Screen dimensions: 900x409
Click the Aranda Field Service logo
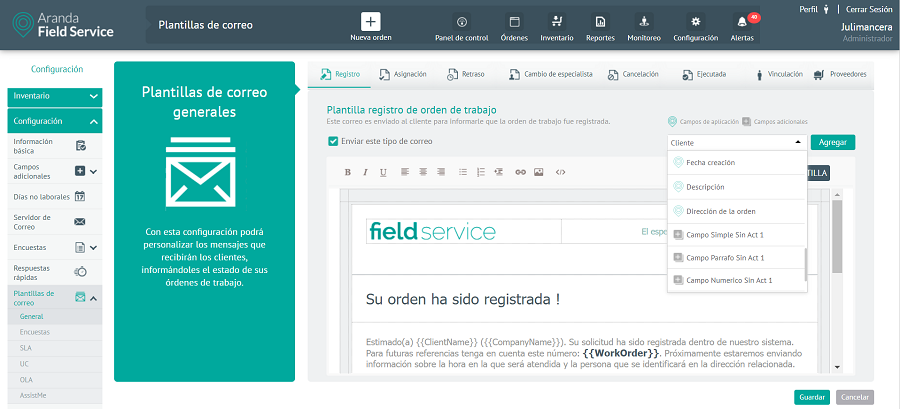pyautogui.click(x=63, y=25)
